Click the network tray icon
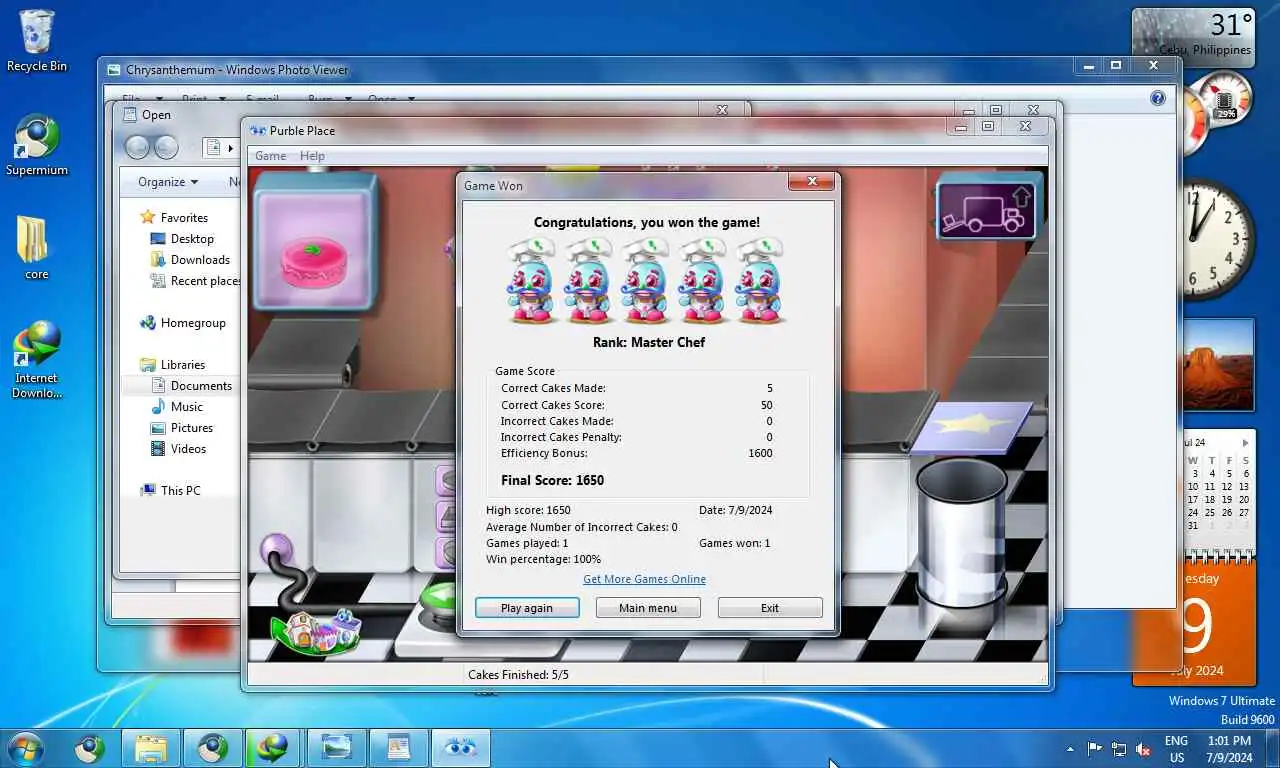 click(1119, 749)
